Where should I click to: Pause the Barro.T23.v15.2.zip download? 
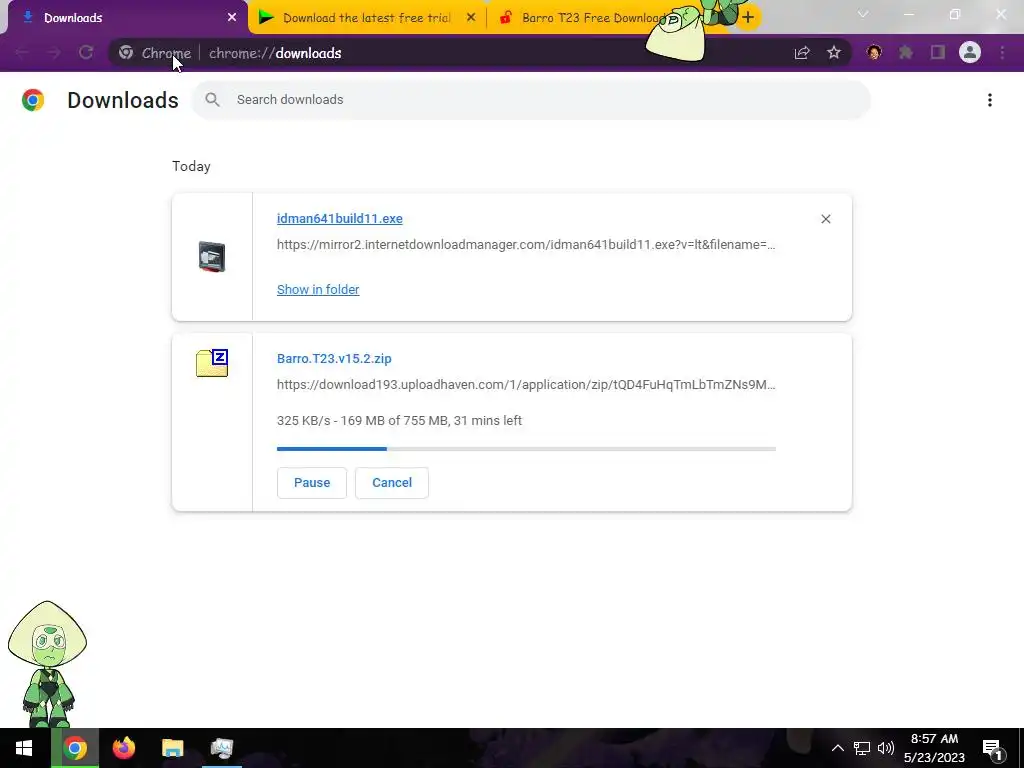312,483
